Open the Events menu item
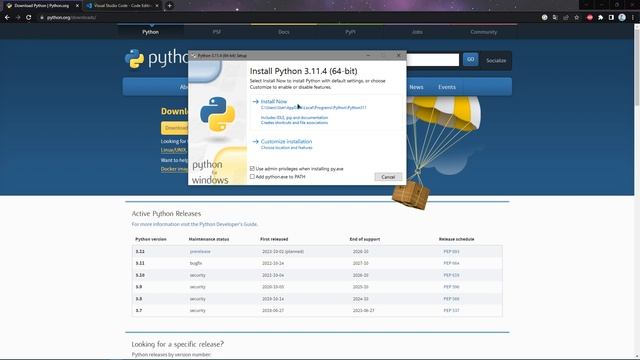640x360 pixels. [447, 87]
